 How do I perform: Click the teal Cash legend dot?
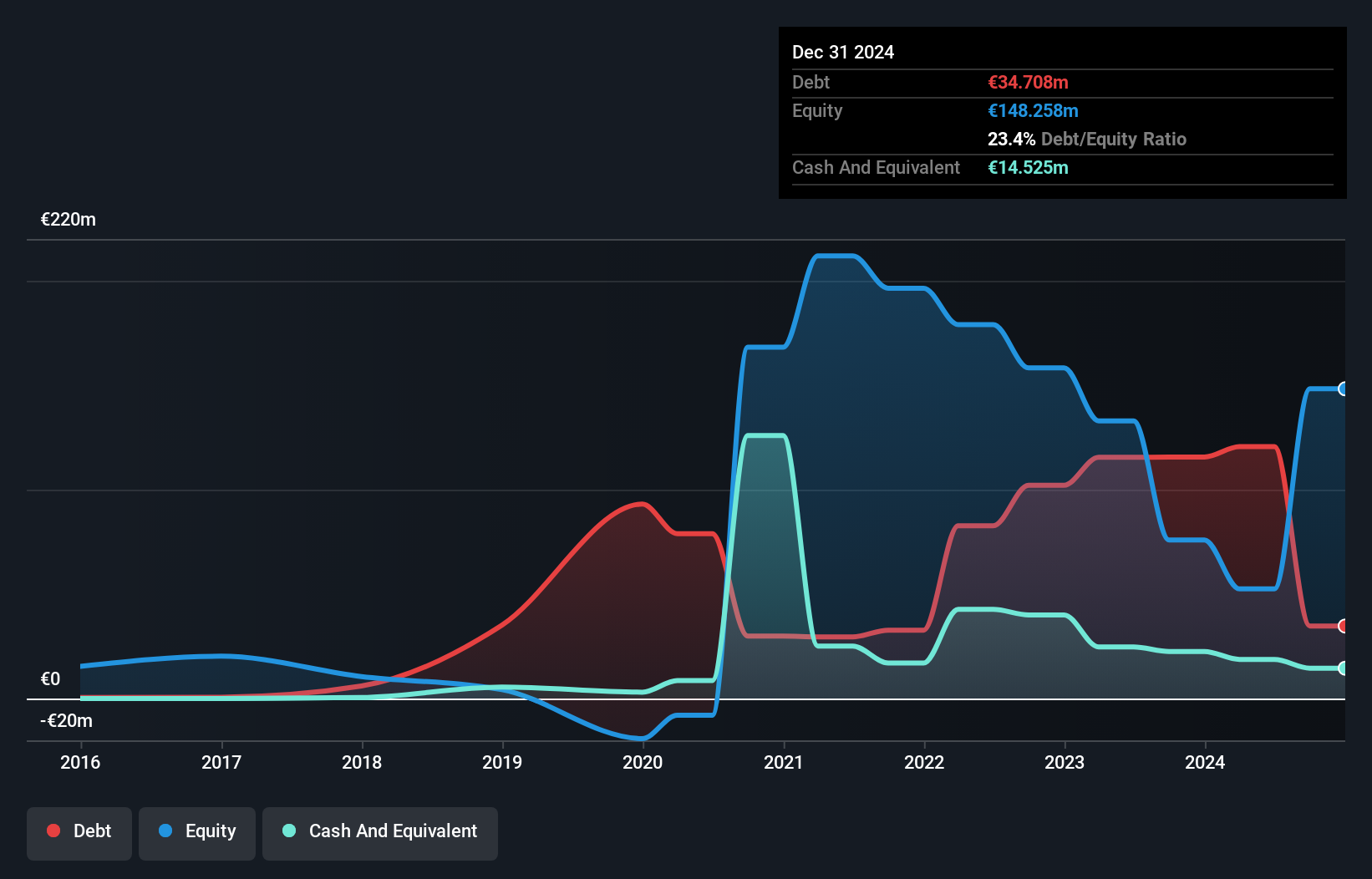tap(289, 831)
